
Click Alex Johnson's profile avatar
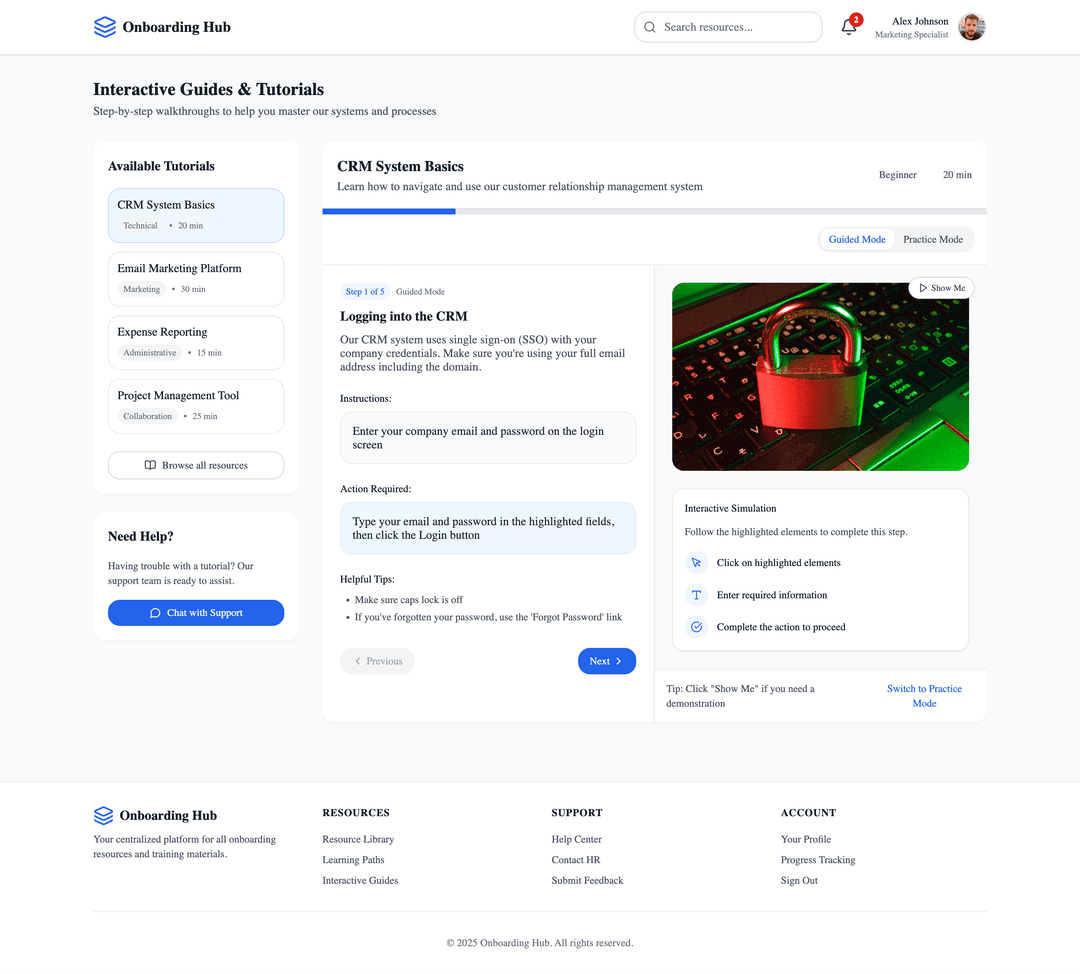(x=971, y=27)
